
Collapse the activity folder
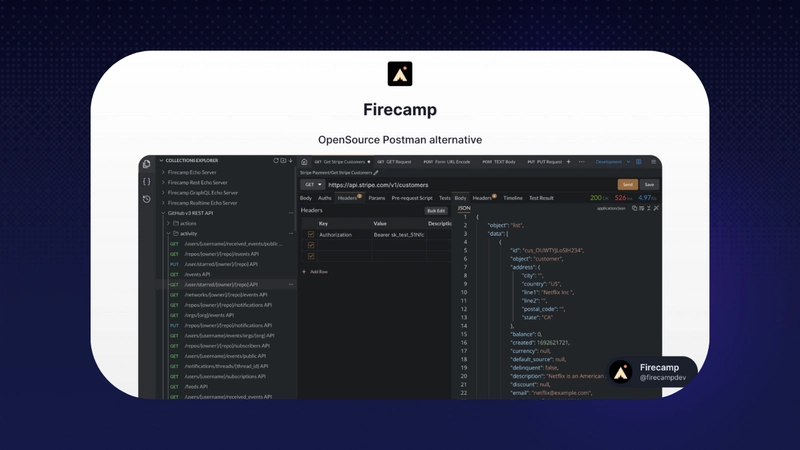168,233
